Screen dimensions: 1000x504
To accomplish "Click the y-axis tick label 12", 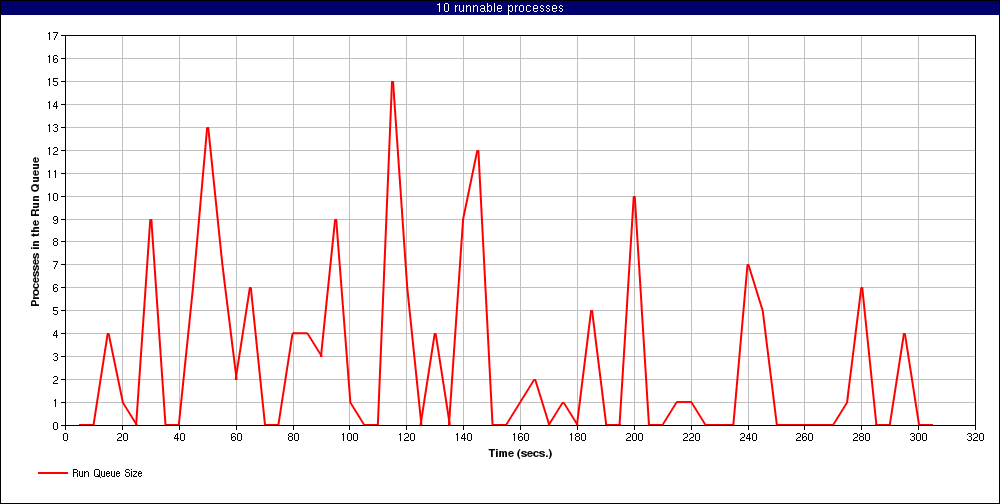I will [x=54, y=151].
